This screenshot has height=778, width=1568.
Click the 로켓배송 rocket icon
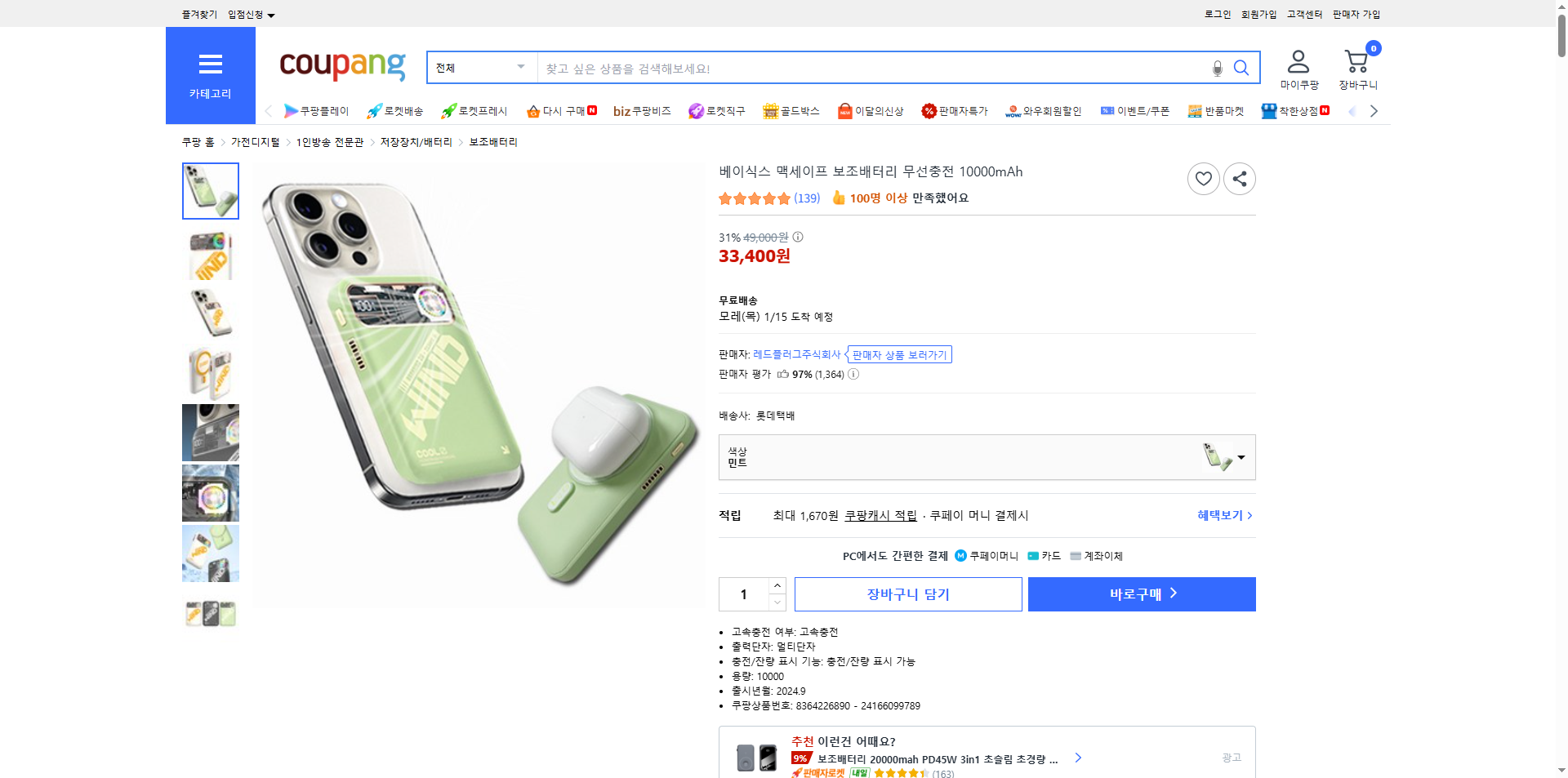(374, 110)
